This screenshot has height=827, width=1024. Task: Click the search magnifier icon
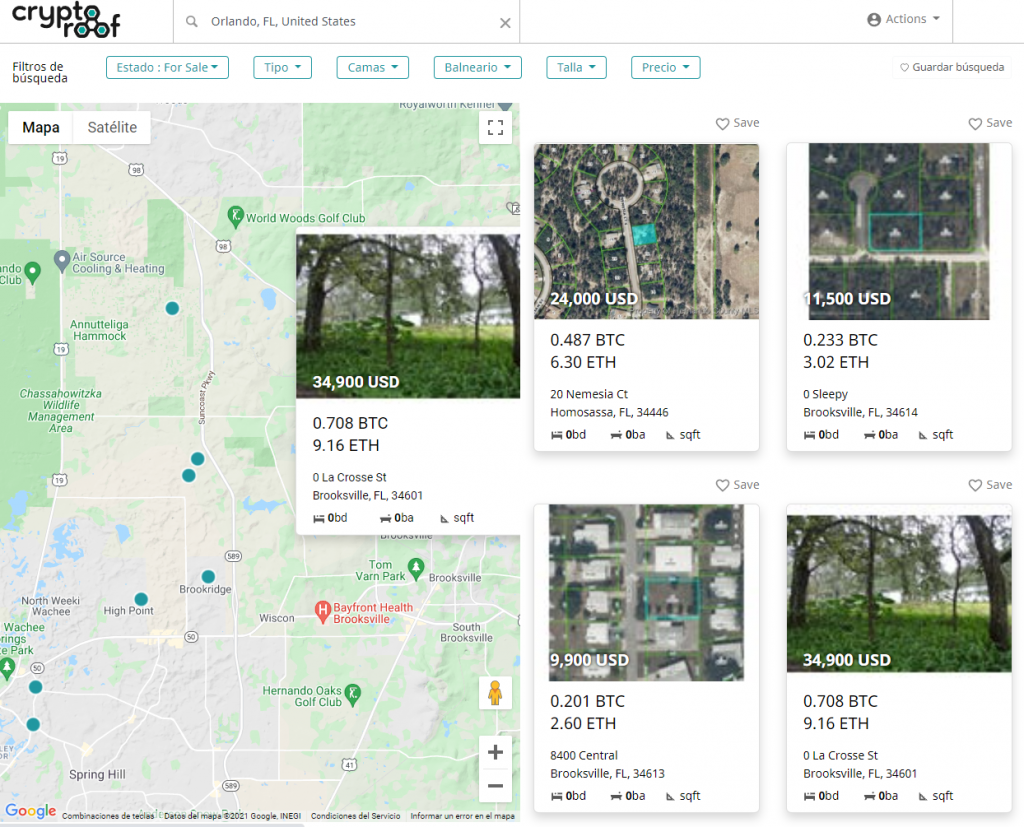[x=192, y=22]
